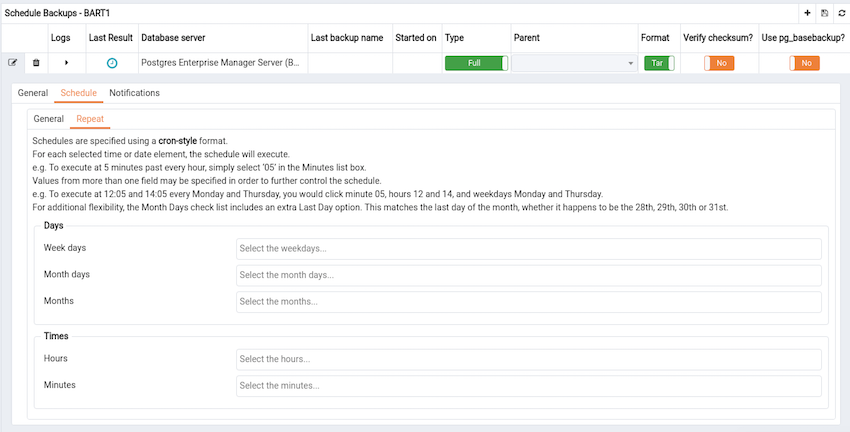Toggle Verify checksum switch
Screen dimensions: 850x432
click(x=719, y=63)
